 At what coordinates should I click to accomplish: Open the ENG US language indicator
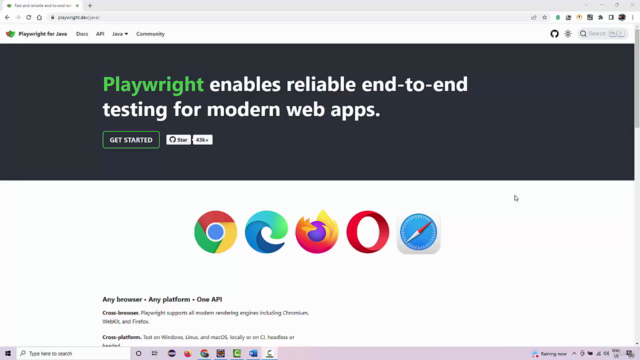point(616,353)
